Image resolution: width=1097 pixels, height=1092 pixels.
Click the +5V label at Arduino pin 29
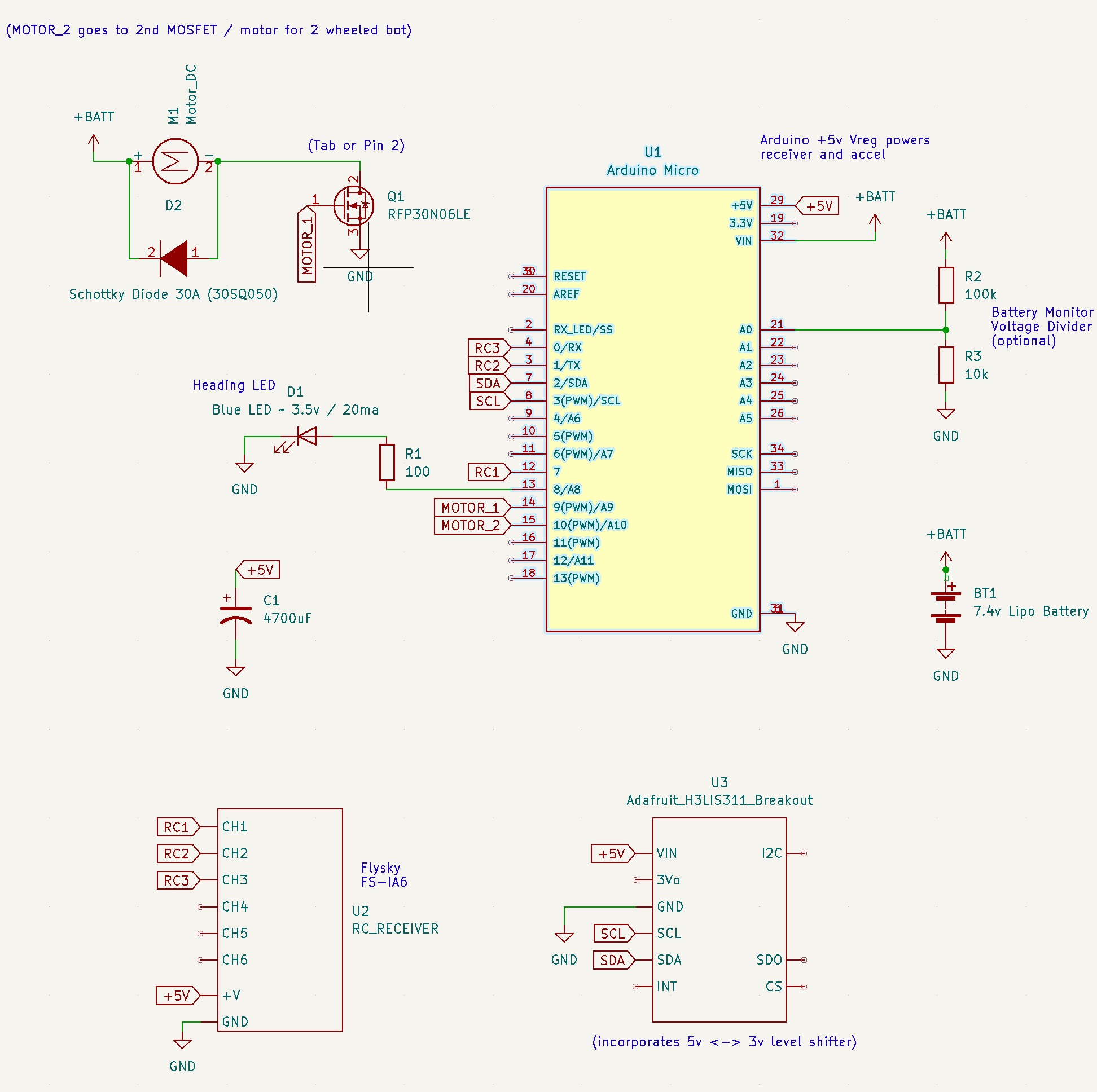tap(818, 205)
